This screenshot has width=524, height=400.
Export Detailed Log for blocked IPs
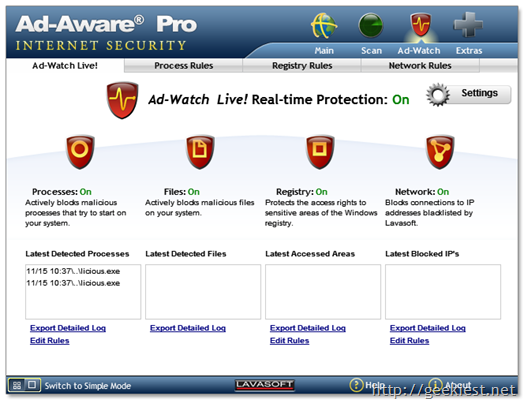[428, 328]
